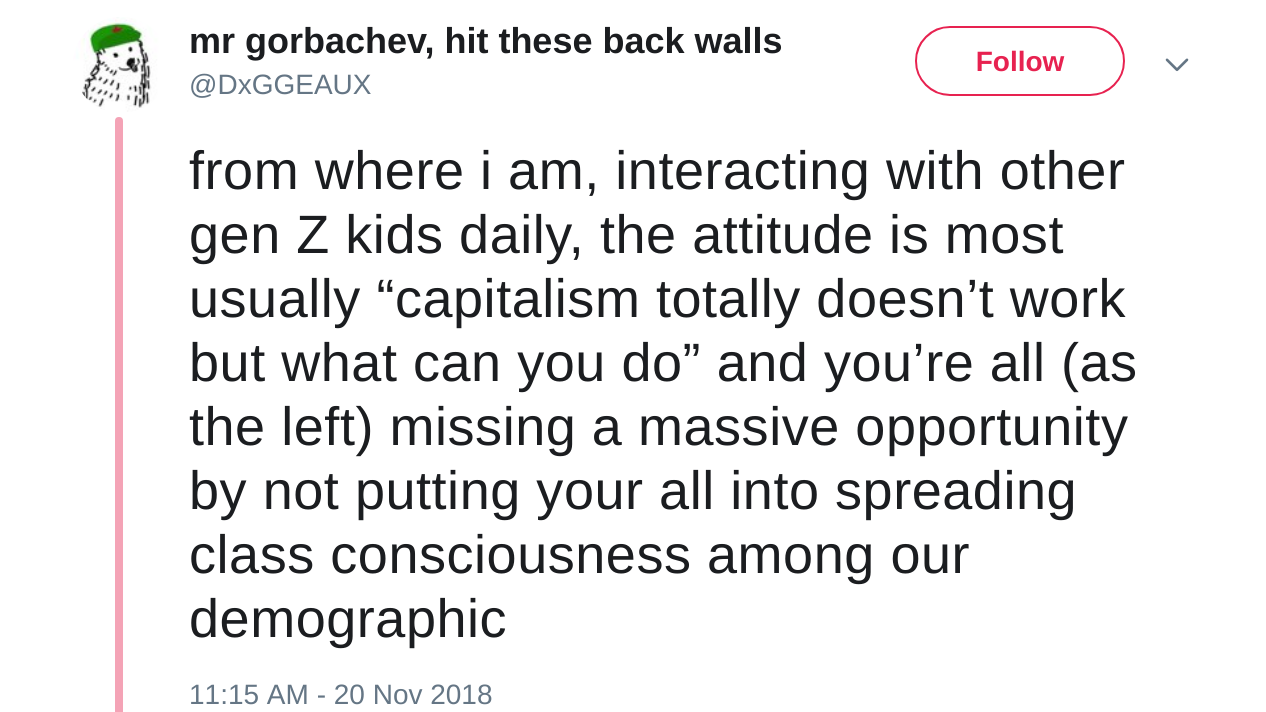Click the word 'demographic'

point(347,619)
